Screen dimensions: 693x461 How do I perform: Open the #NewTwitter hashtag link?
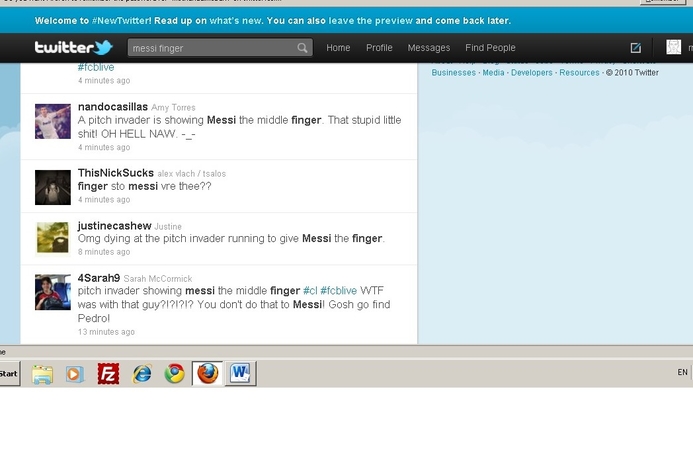coord(122,21)
